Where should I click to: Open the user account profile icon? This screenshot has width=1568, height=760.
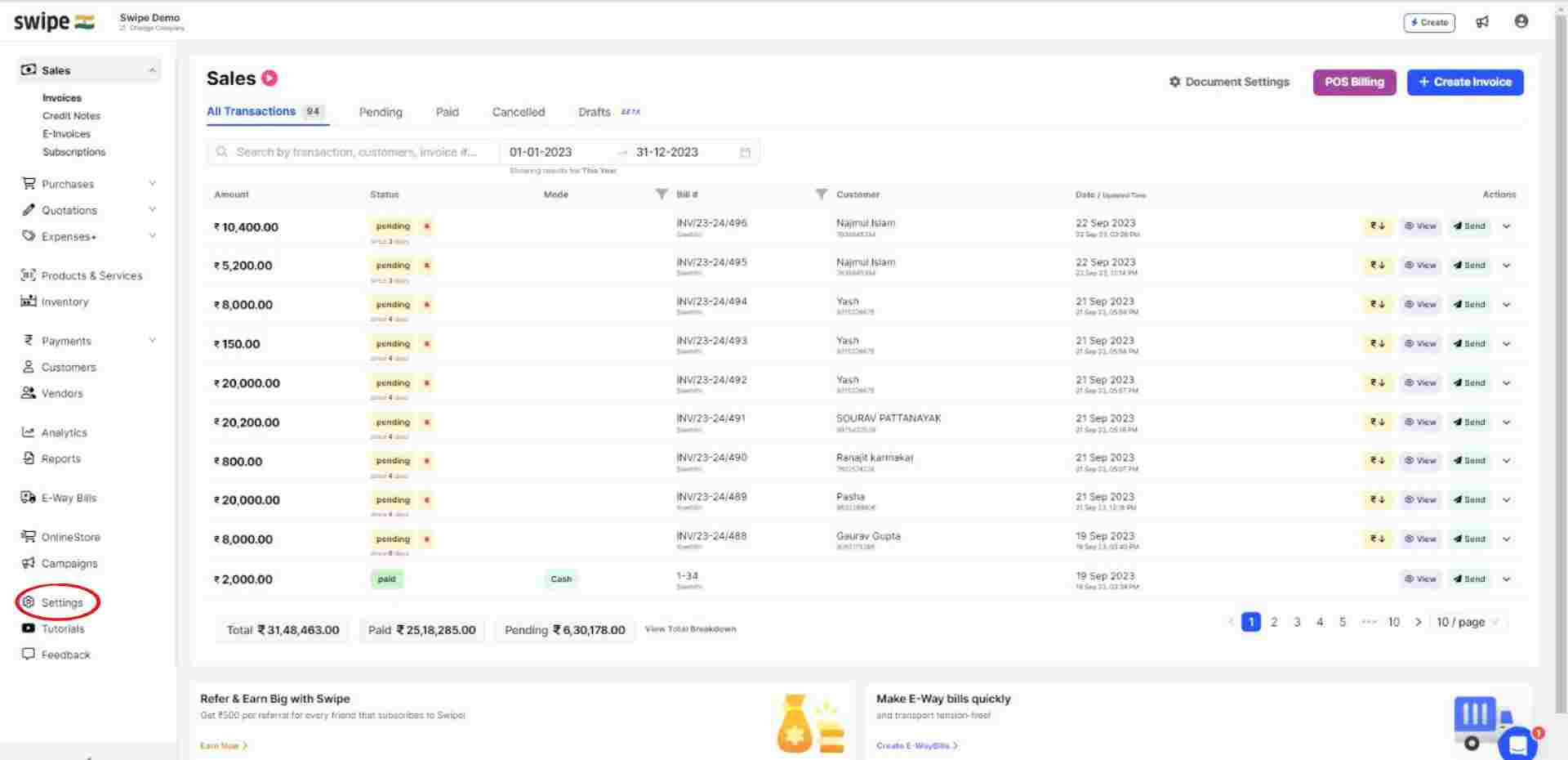pyautogui.click(x=1521, y=21)
